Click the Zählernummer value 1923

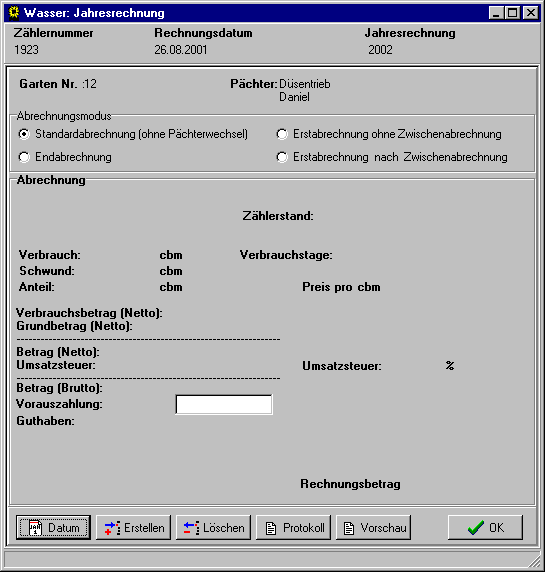[26, 50]
